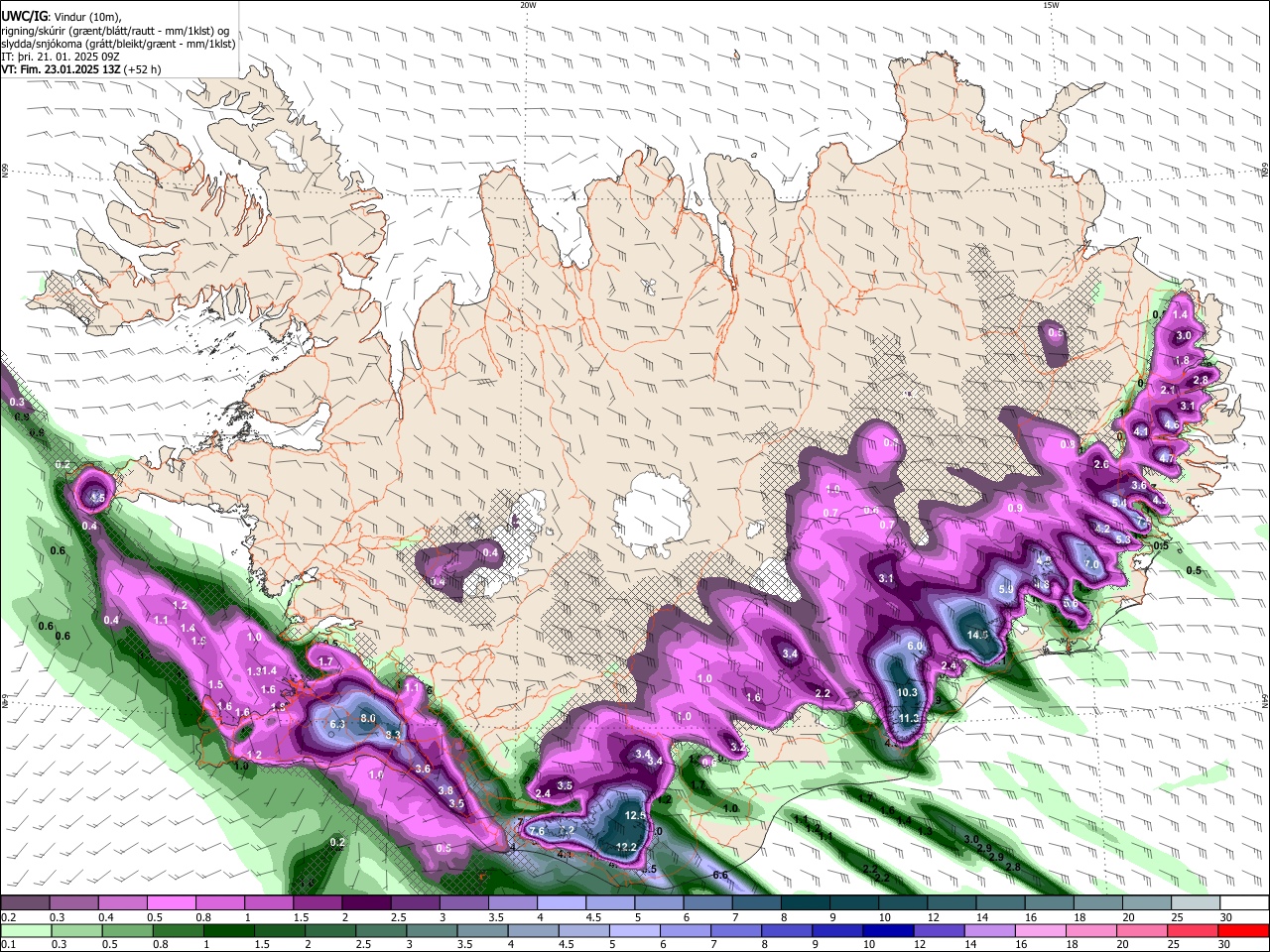The height and width of the screenshot is (952, 1270).
Task: Select the 7.6 value label
Action: coord(537,831)
